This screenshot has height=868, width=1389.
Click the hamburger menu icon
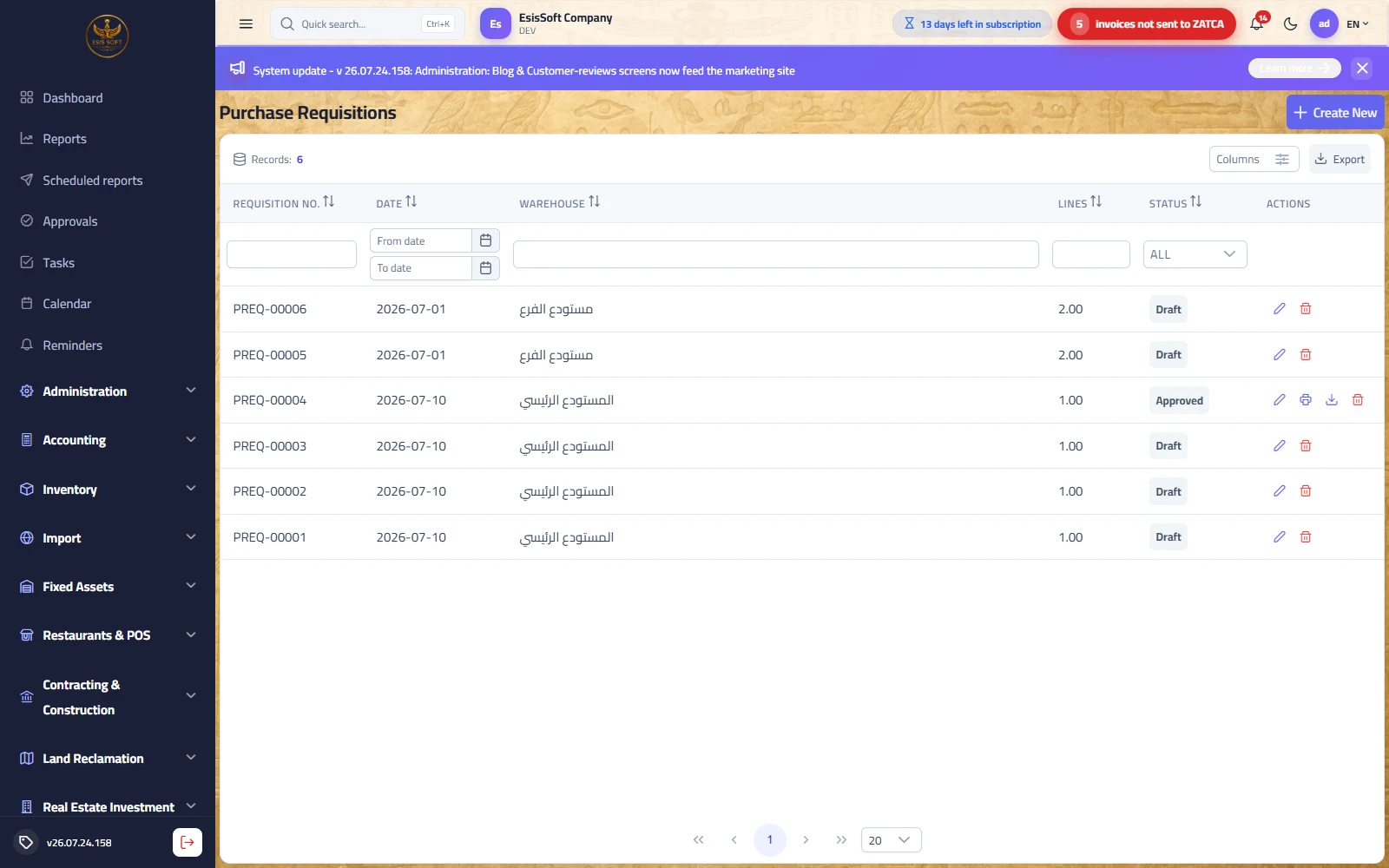tap(246, 24)
